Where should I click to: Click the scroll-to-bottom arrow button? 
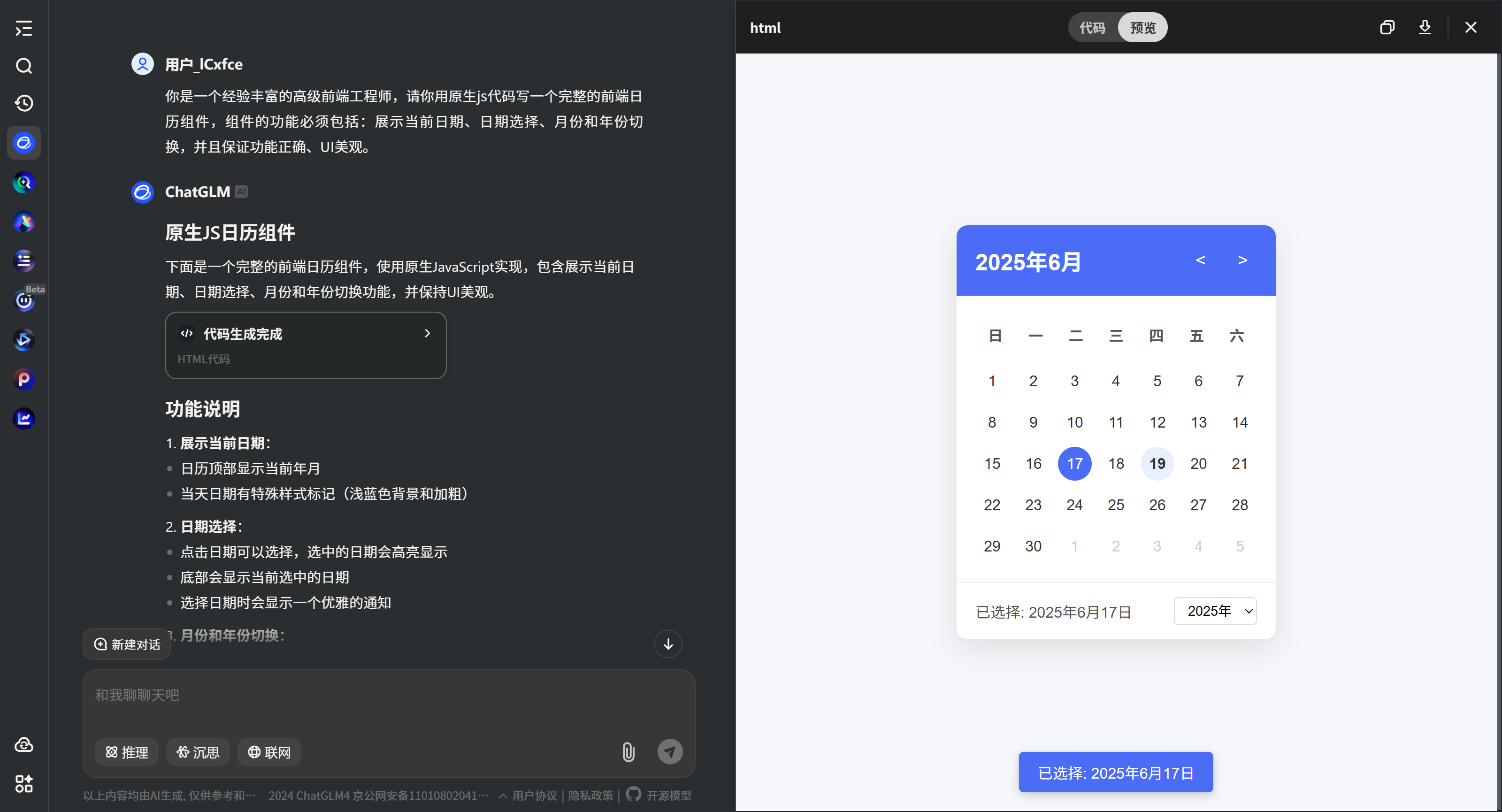[x=668, y=644]
